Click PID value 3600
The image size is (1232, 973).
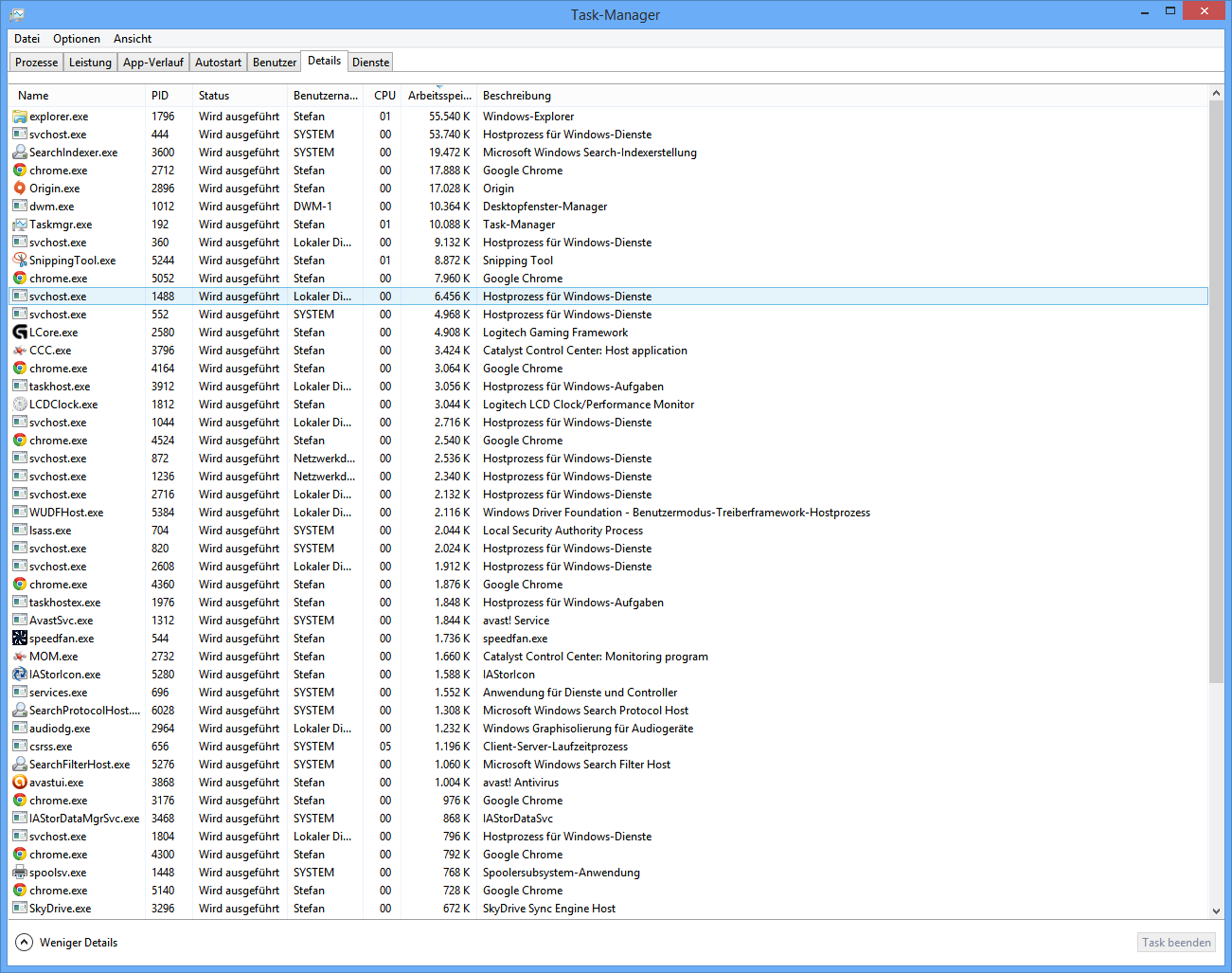pos(163,153)
